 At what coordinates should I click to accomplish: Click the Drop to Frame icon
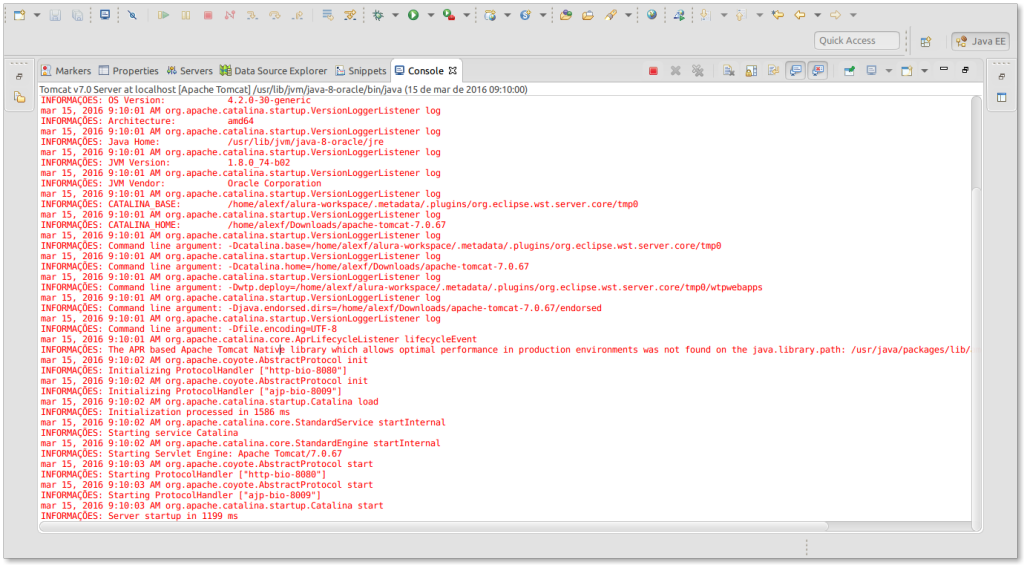(328, 14)
